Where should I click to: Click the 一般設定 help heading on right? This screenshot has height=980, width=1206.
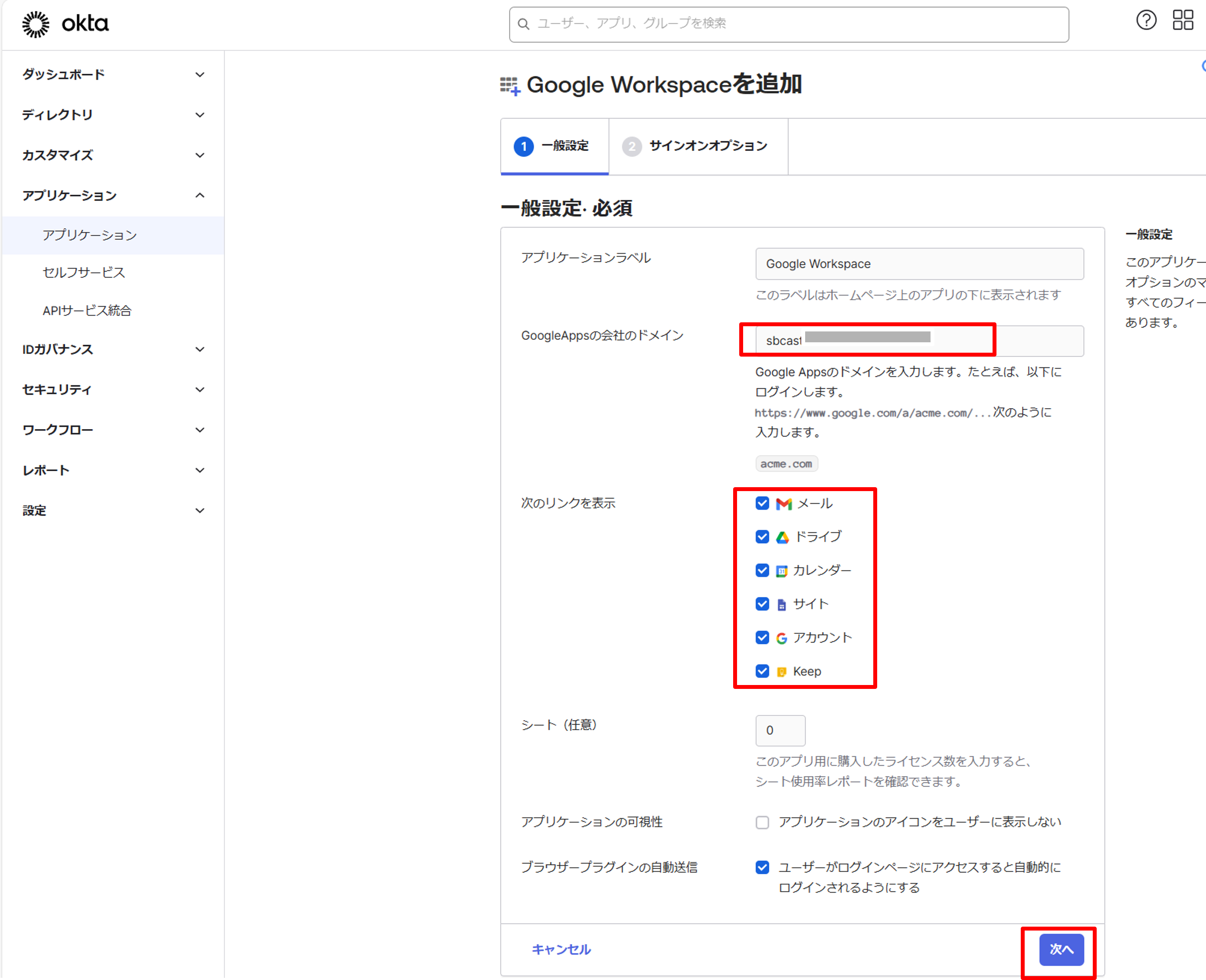click(x=1149, y=235)
